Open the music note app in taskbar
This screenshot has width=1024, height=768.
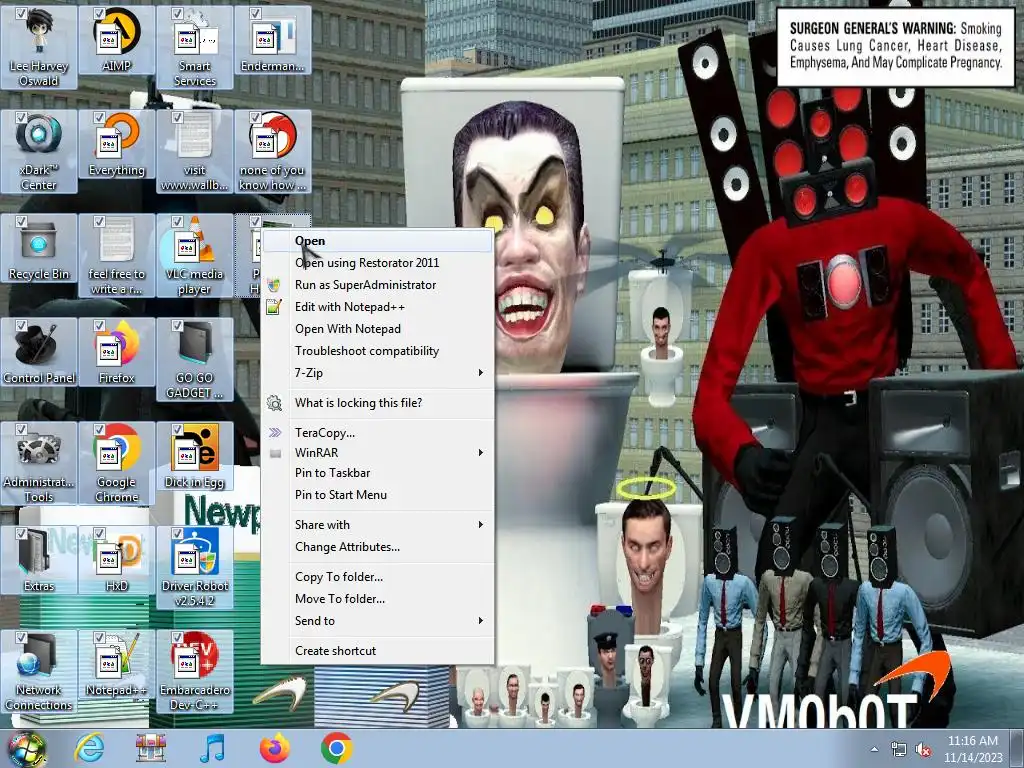pos(212,748)
